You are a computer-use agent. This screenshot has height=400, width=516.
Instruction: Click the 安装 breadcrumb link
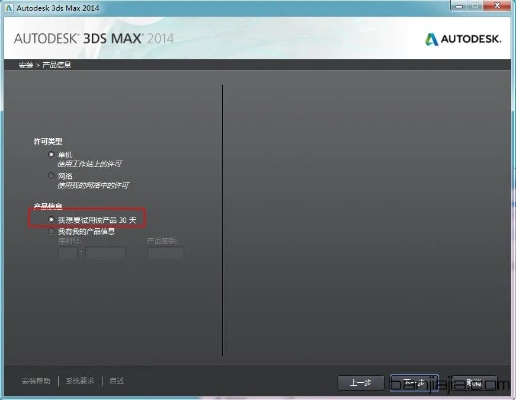click(26, 65)
